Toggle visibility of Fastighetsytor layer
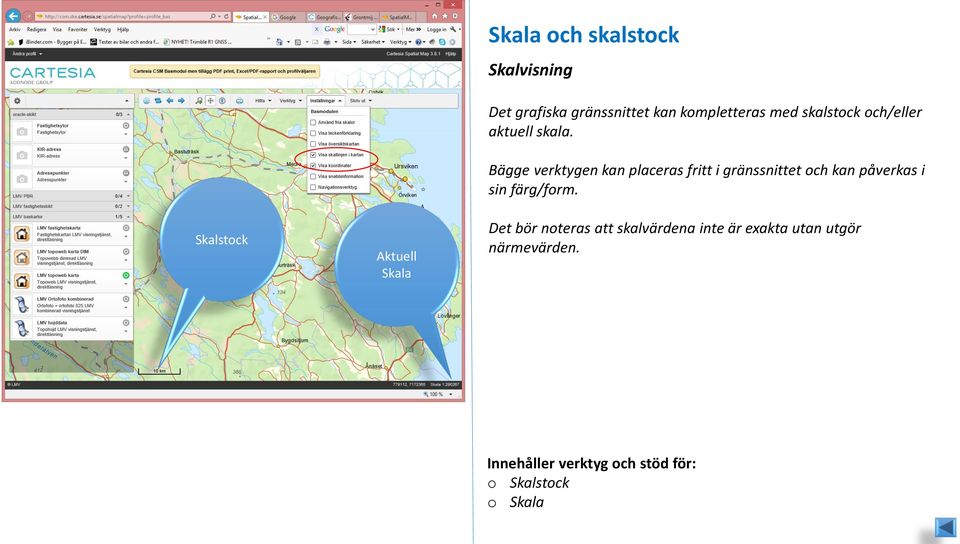This screenshot has height=544, width=960. (x=126, y=125)
